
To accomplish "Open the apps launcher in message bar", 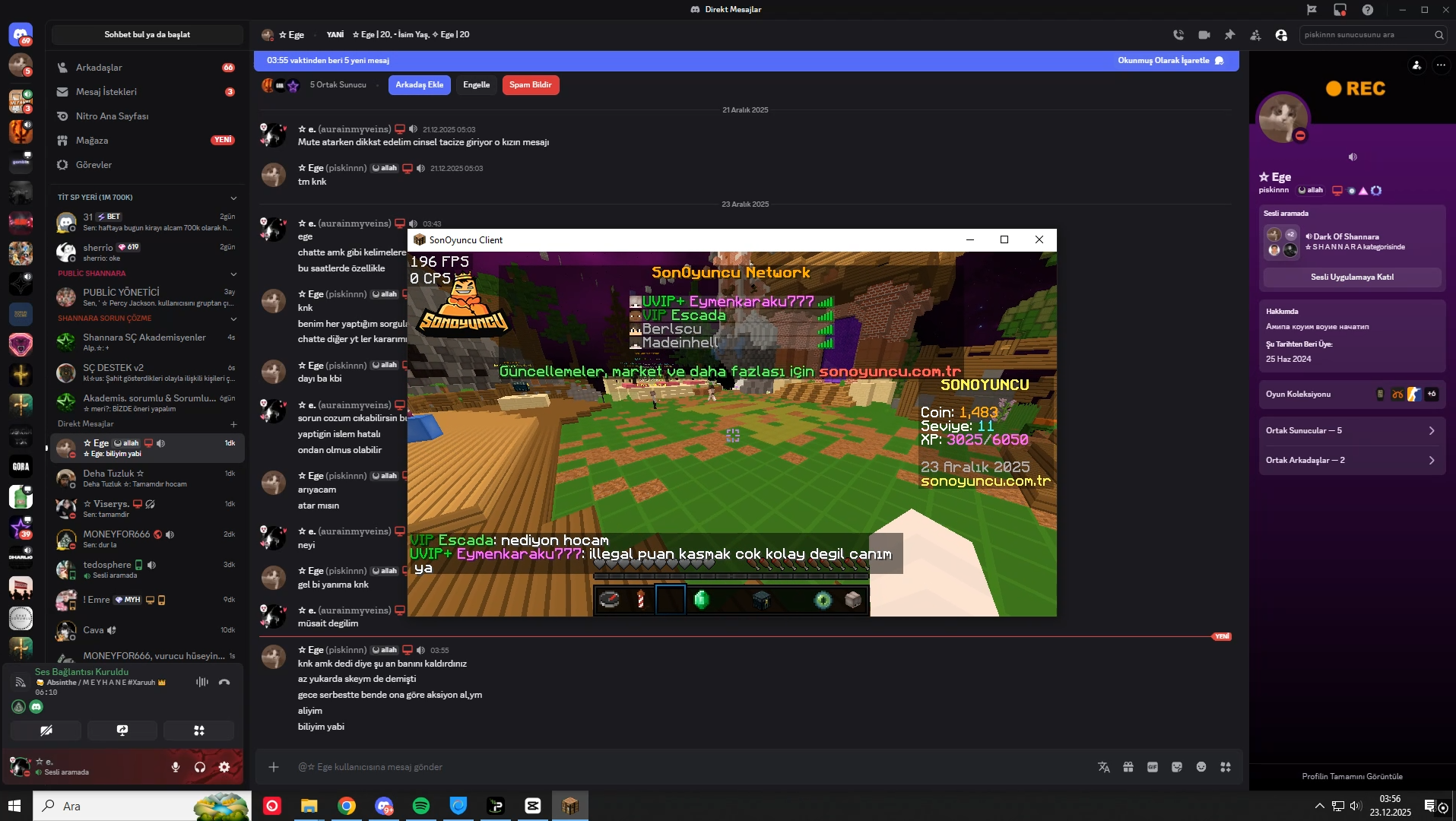I will click(x=1226, y=767).
